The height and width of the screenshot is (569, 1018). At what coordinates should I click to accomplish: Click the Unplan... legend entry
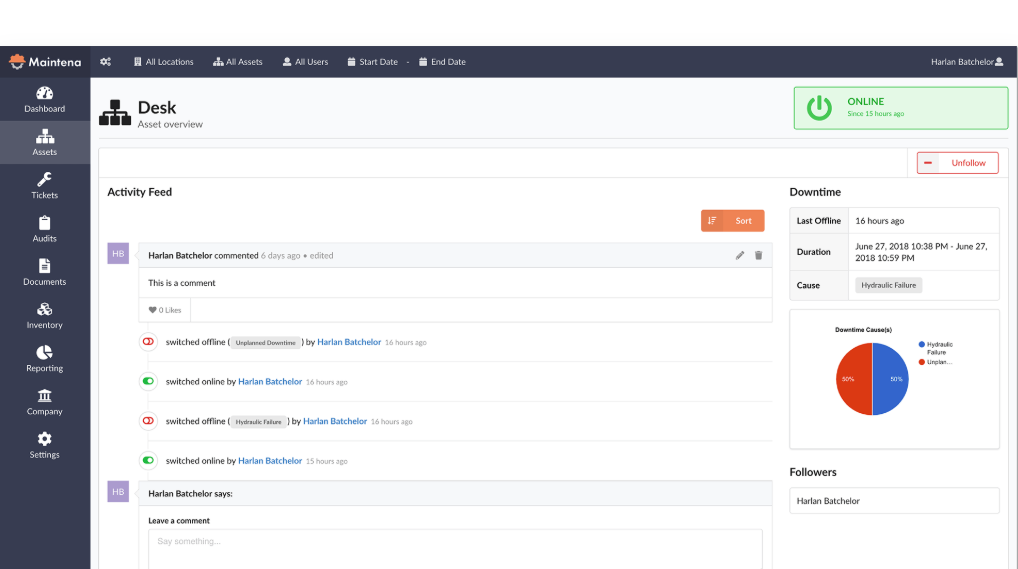pos(935,362)
